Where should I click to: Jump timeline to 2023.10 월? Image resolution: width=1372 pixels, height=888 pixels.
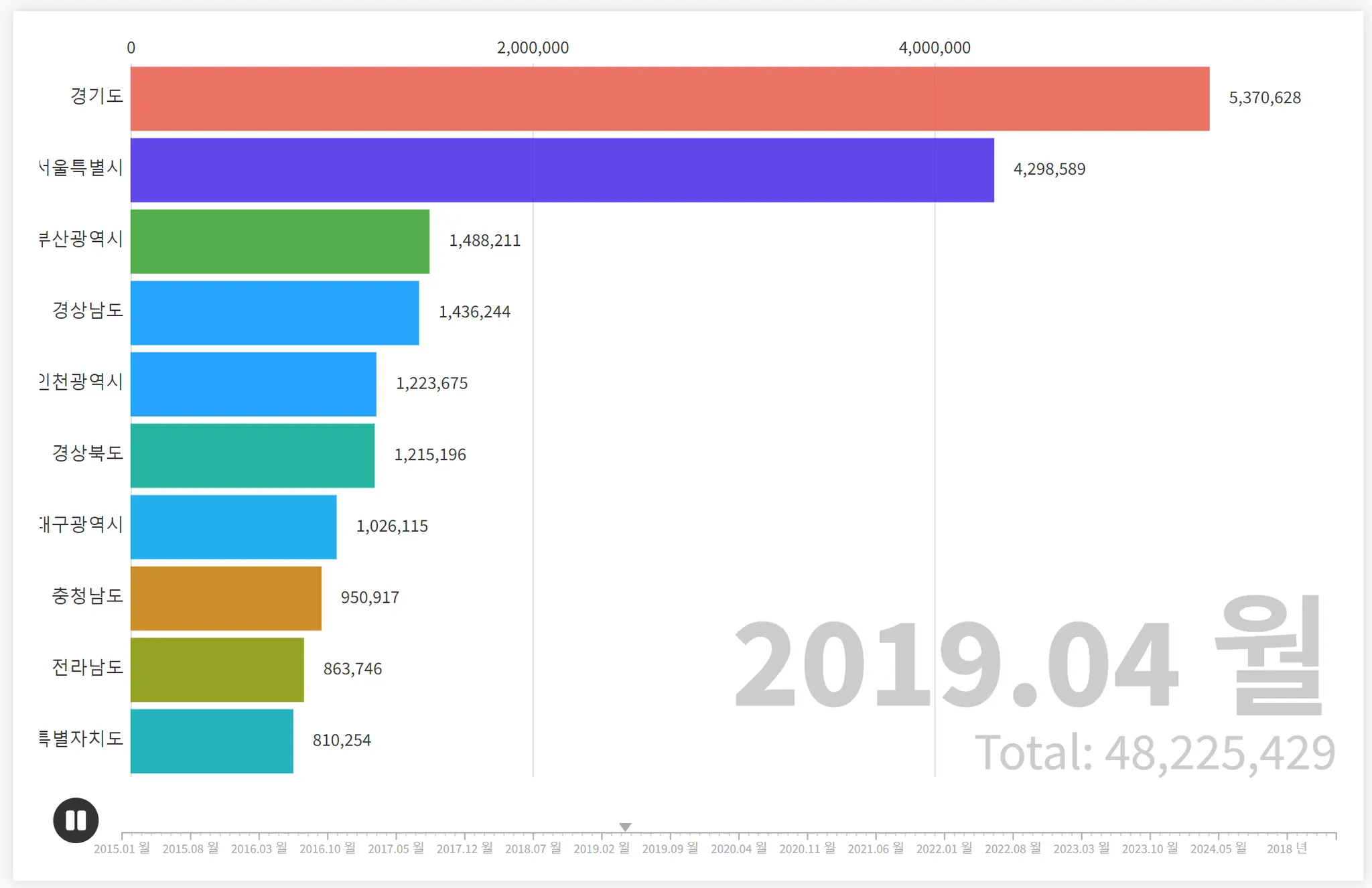coord(1150,848)
